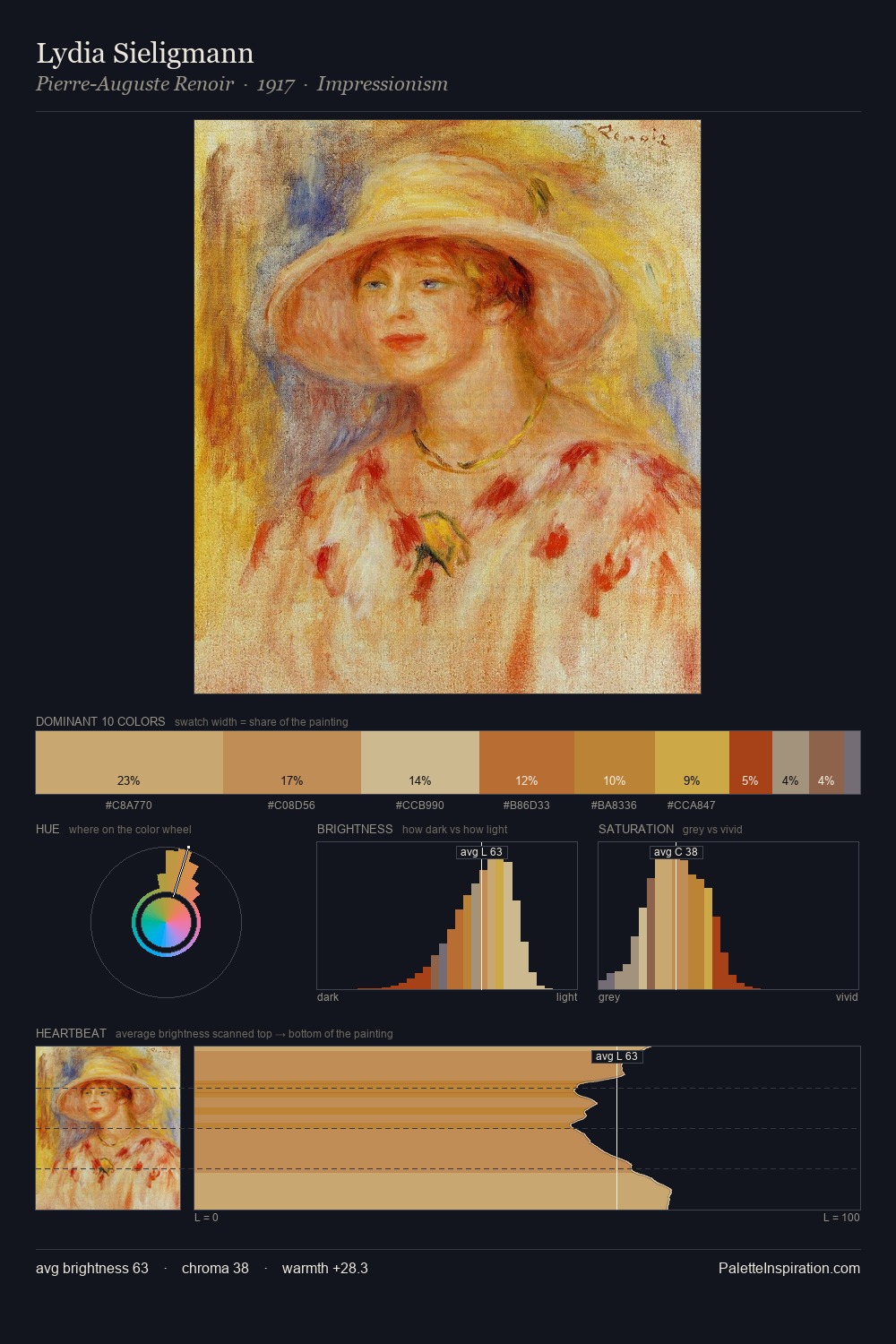
Task: Click the main Renoir painting image
Action: click(447, 407)
